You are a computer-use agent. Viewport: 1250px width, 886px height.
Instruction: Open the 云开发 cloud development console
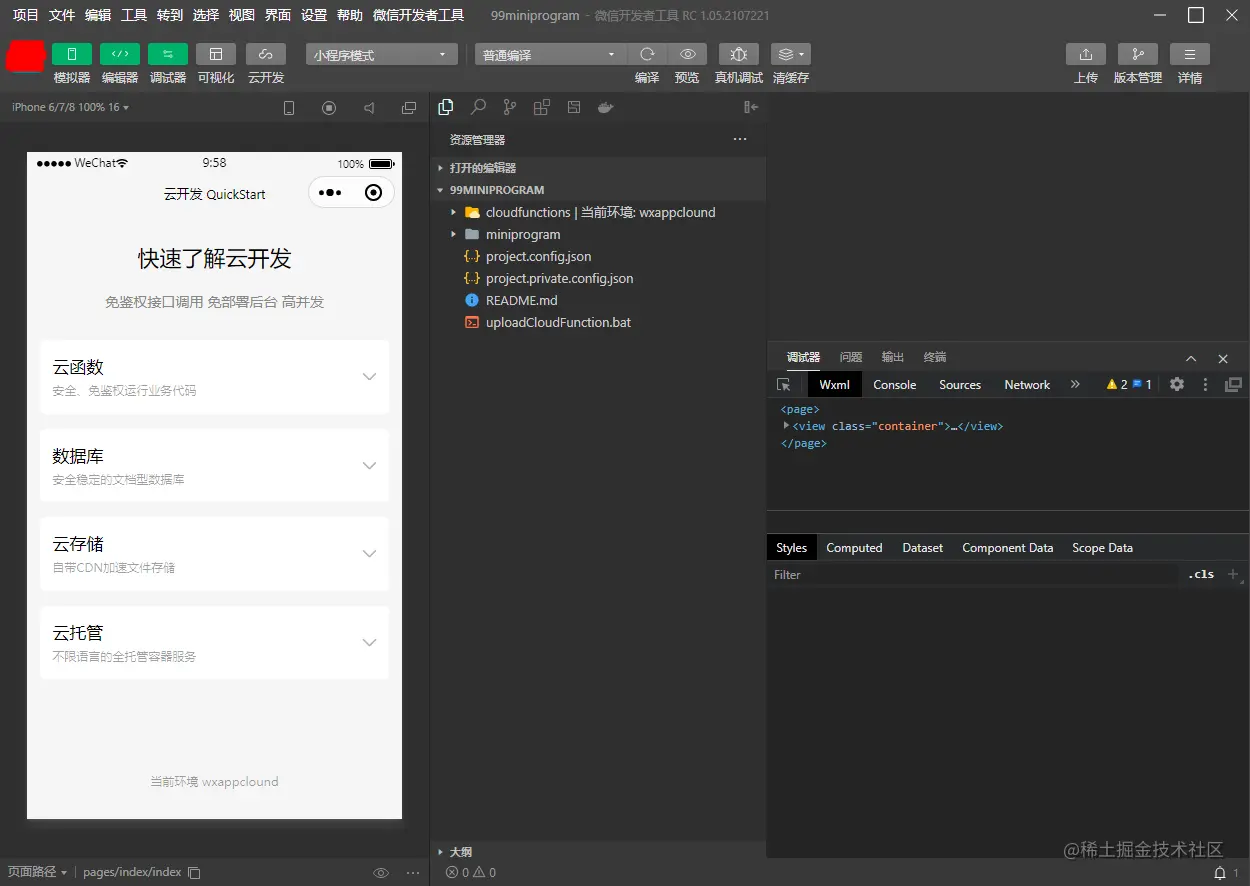pyautogui.click(x=266, y=54)
